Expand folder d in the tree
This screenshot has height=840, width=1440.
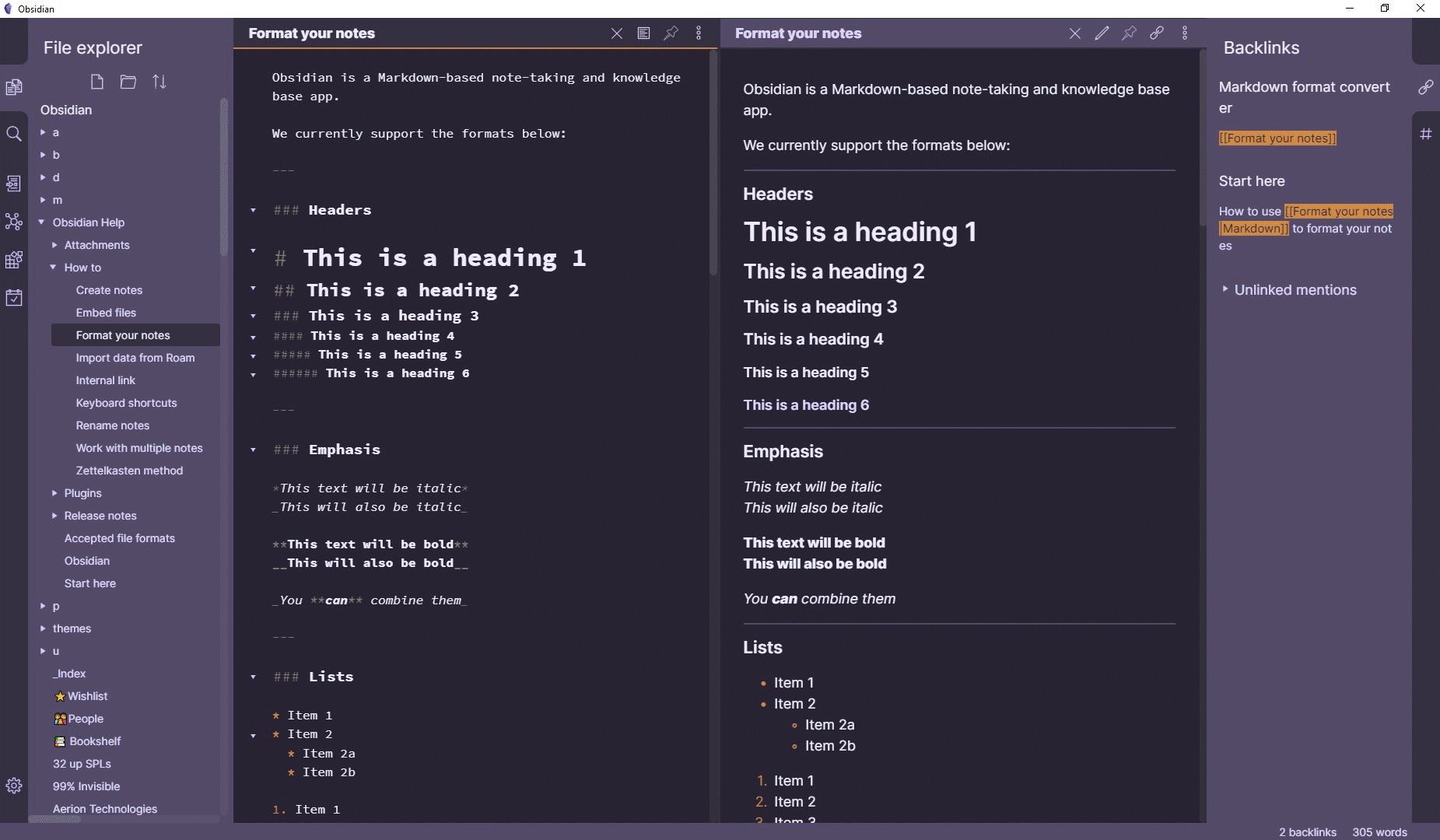pyautogui.click(x=43, y=177)
